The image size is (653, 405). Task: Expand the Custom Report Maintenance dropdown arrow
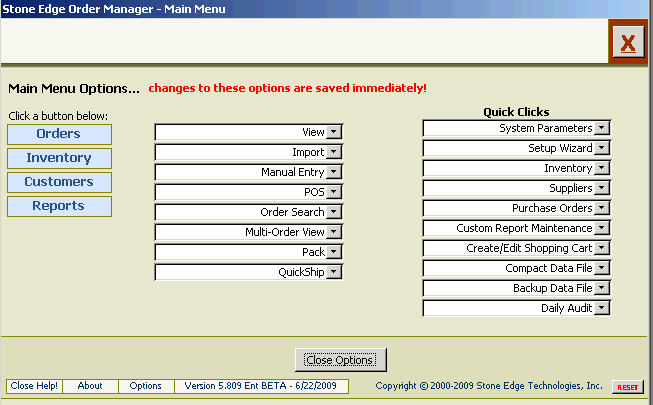[602, 228]
